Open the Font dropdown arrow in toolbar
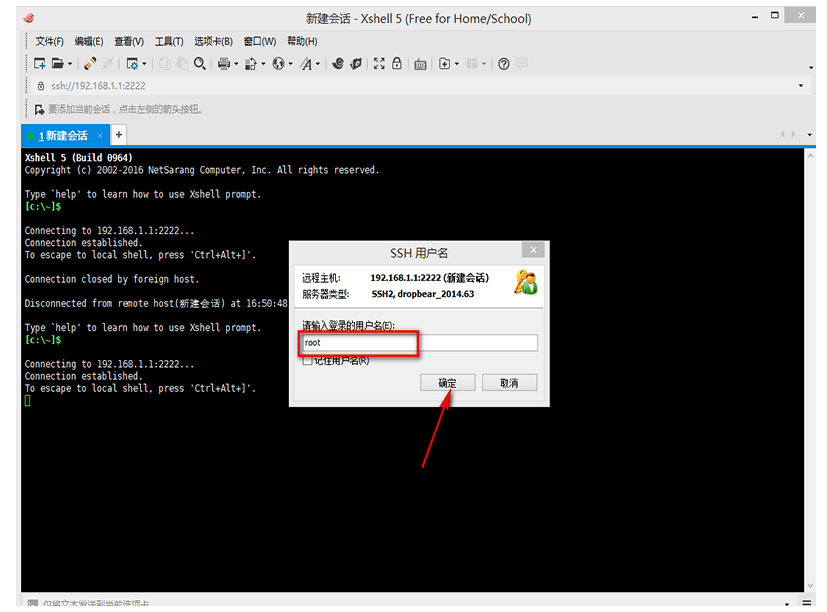The image size is (827, 612). pos(318,64)
